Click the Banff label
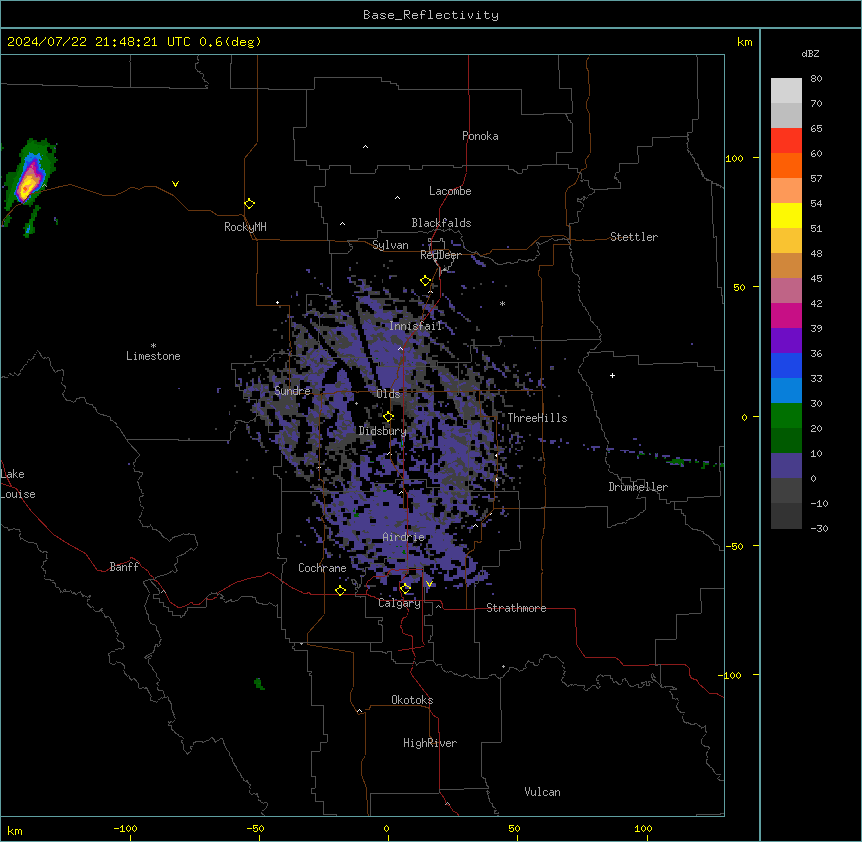The height and width of the screenshot is (842, 862). coord(124,567)
